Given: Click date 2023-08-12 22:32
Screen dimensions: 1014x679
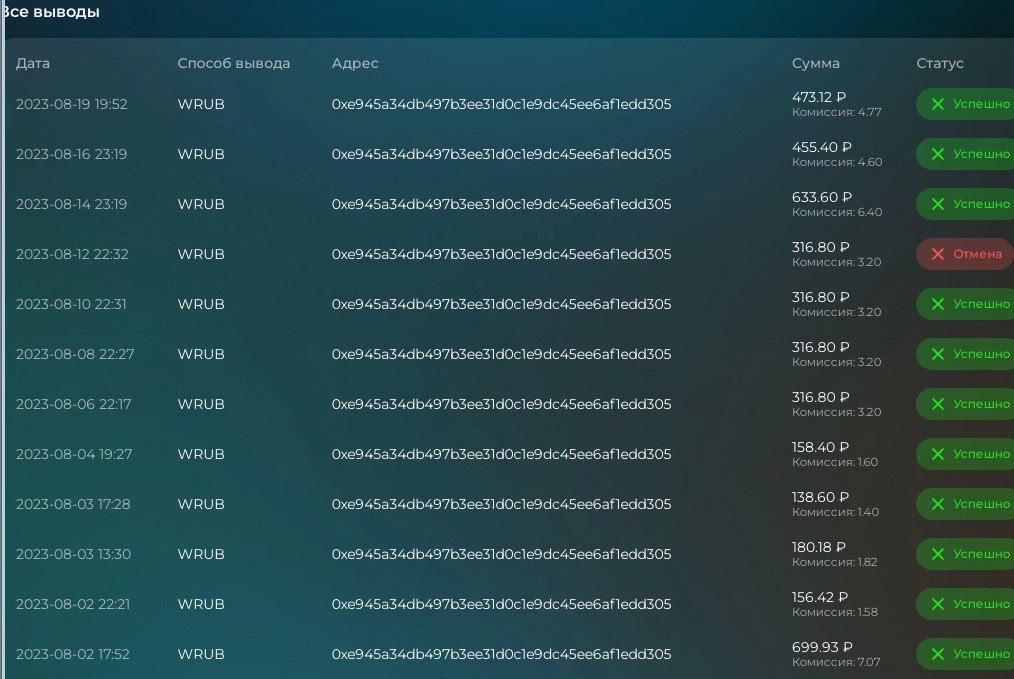Looking at the screenshot, I should tap(72, 254).
